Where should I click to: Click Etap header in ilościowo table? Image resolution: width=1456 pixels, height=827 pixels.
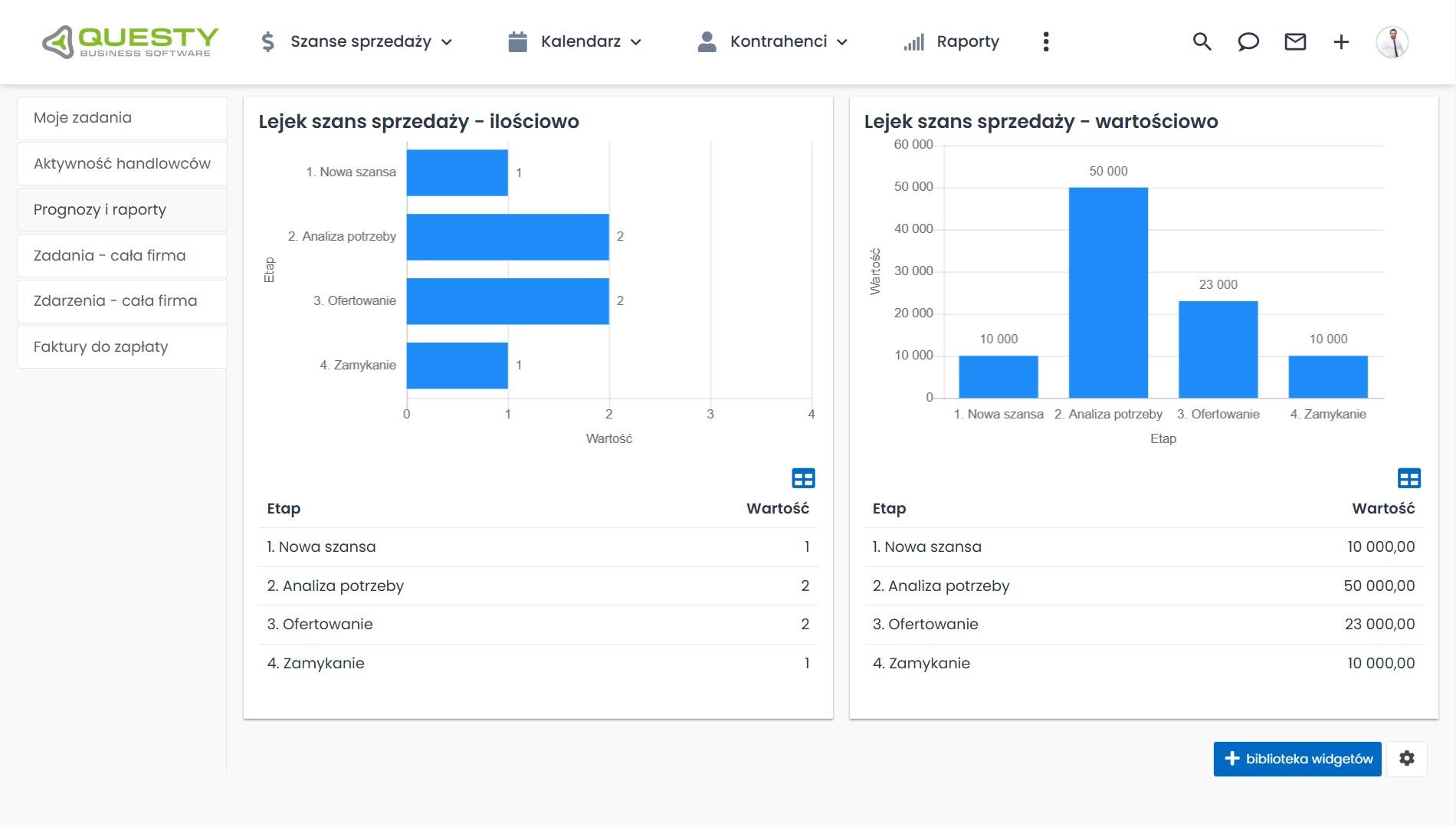coord(284,508)
